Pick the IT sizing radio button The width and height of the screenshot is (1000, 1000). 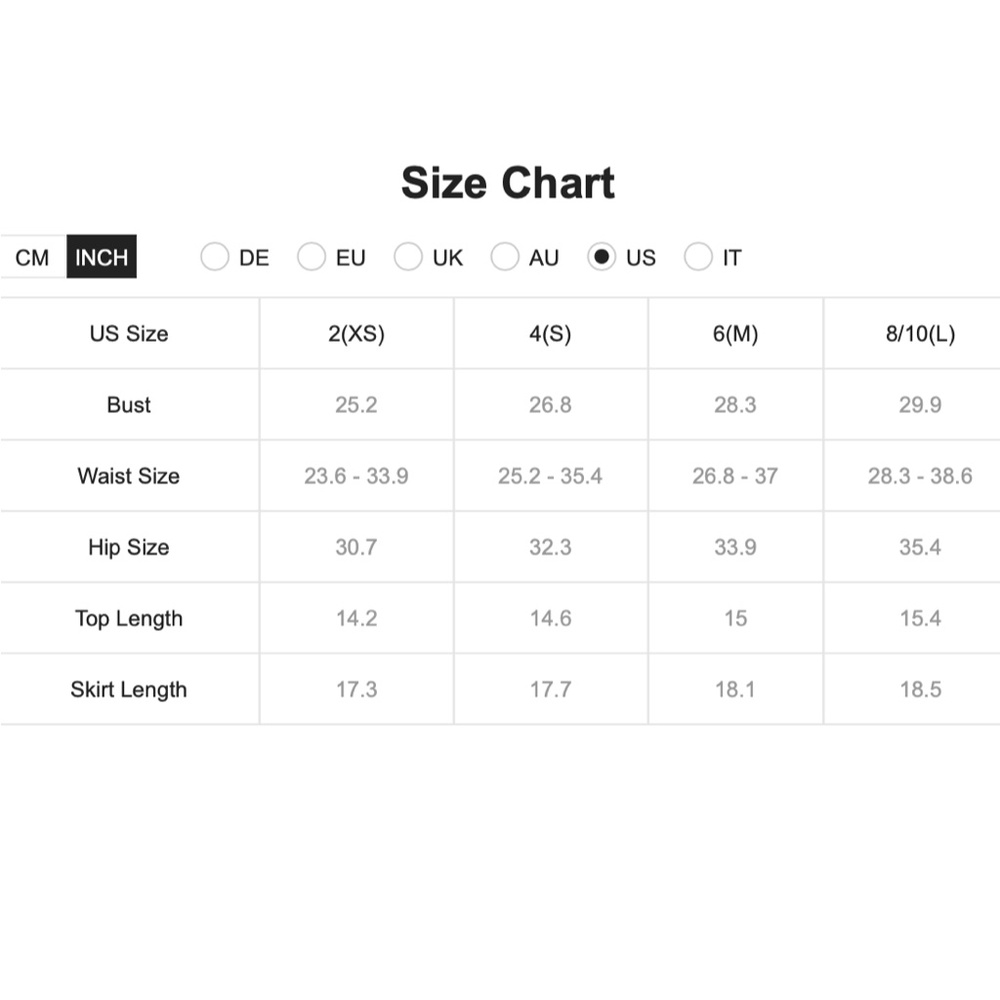[x=698, y=256]
